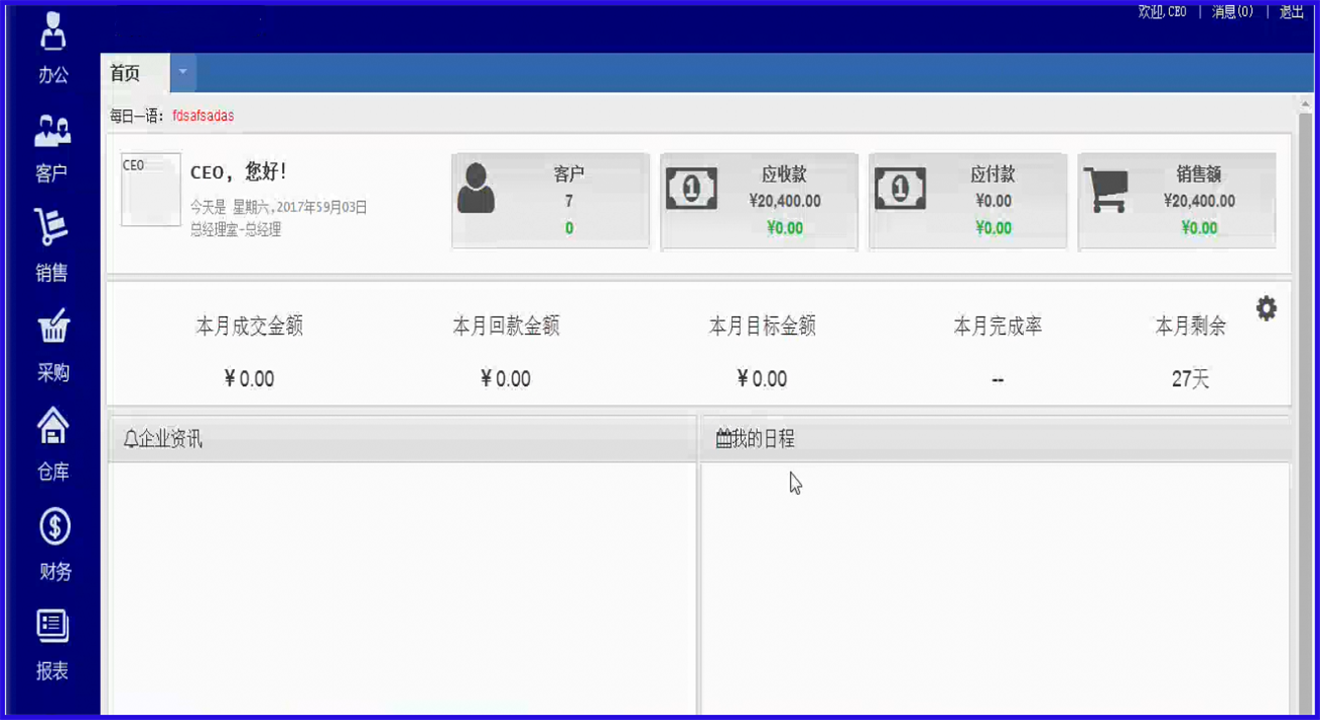
Task: Click the 应收款 receivables card
Action: click(759, 200)
